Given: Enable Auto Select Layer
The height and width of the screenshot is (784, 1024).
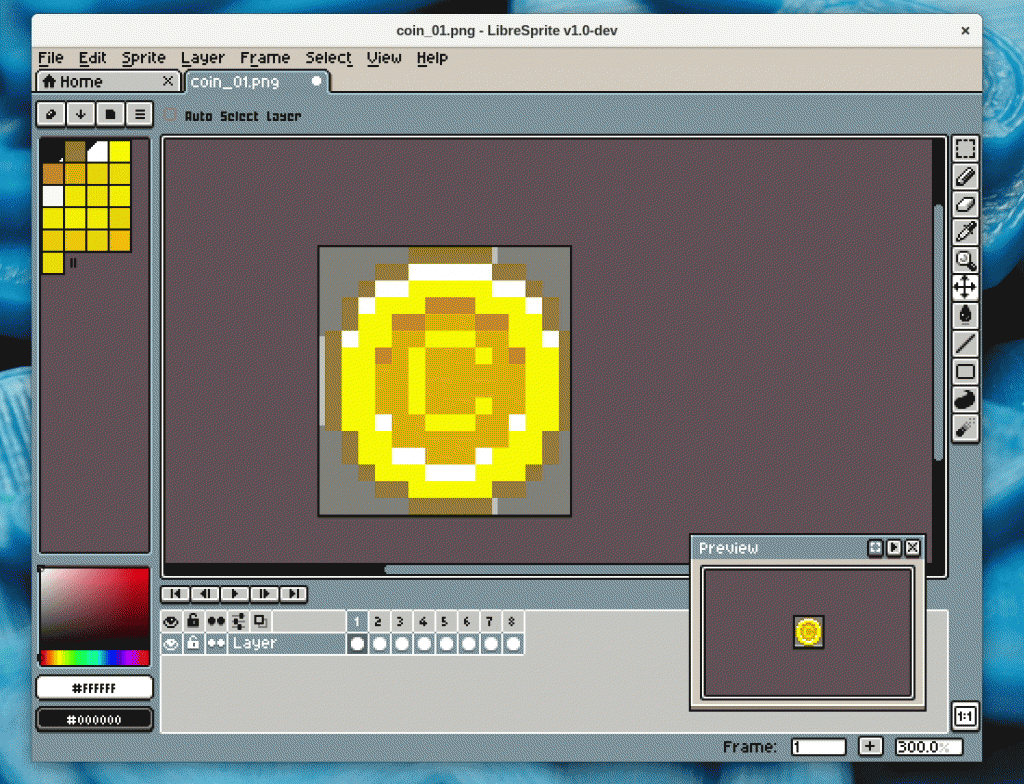Looking at the screenshot, I should coord(170,116).
